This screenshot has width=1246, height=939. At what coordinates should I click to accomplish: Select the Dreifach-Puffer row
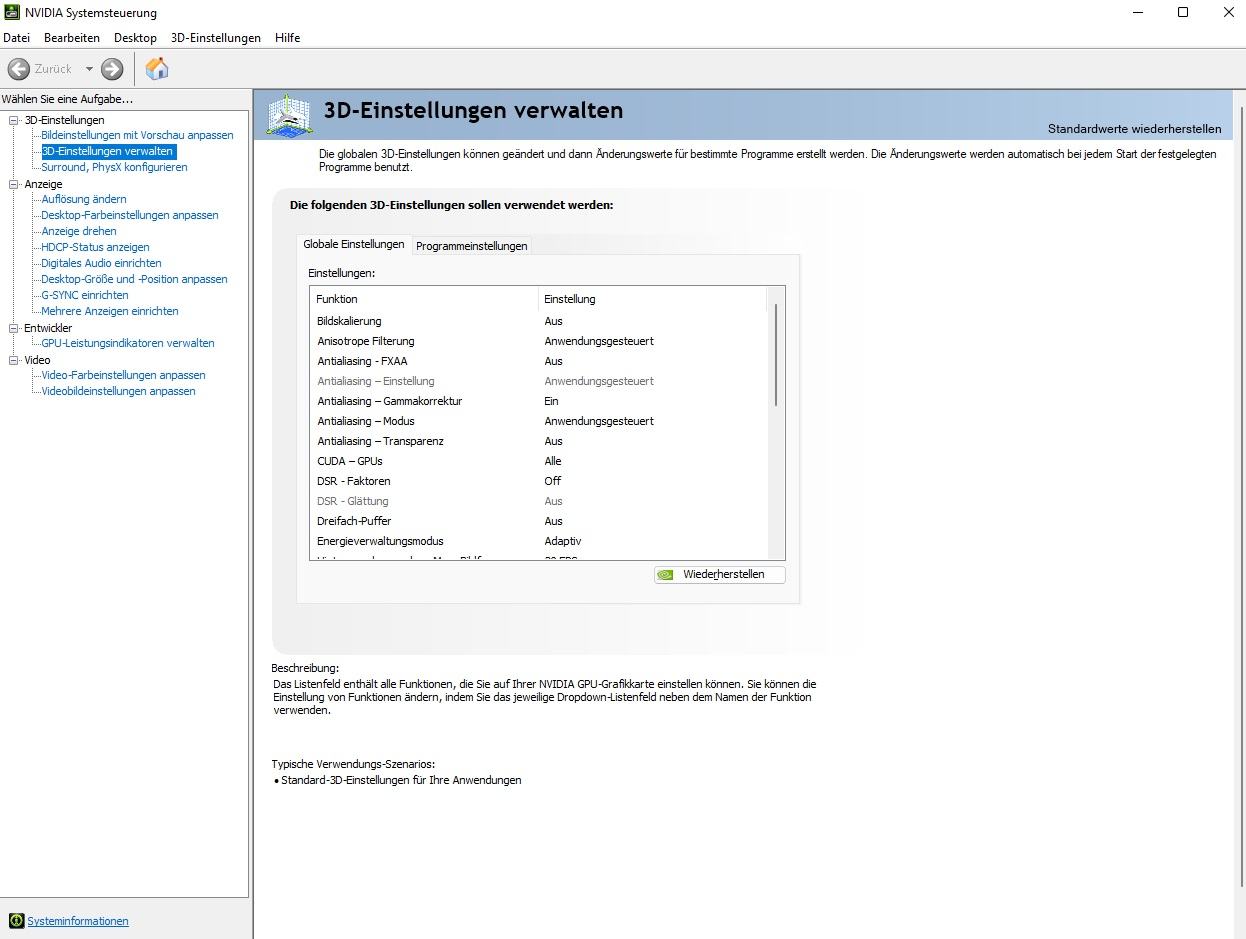tap(539, 521)
